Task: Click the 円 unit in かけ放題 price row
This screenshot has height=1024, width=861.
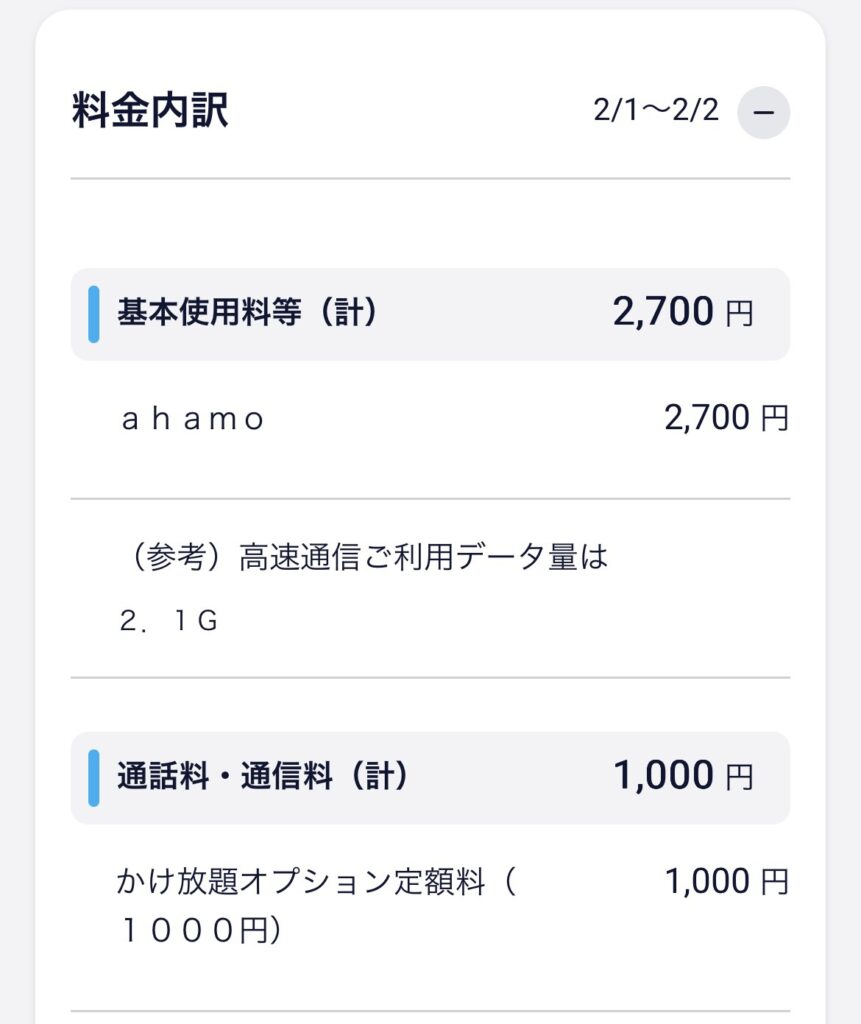Action: point(775,883)
